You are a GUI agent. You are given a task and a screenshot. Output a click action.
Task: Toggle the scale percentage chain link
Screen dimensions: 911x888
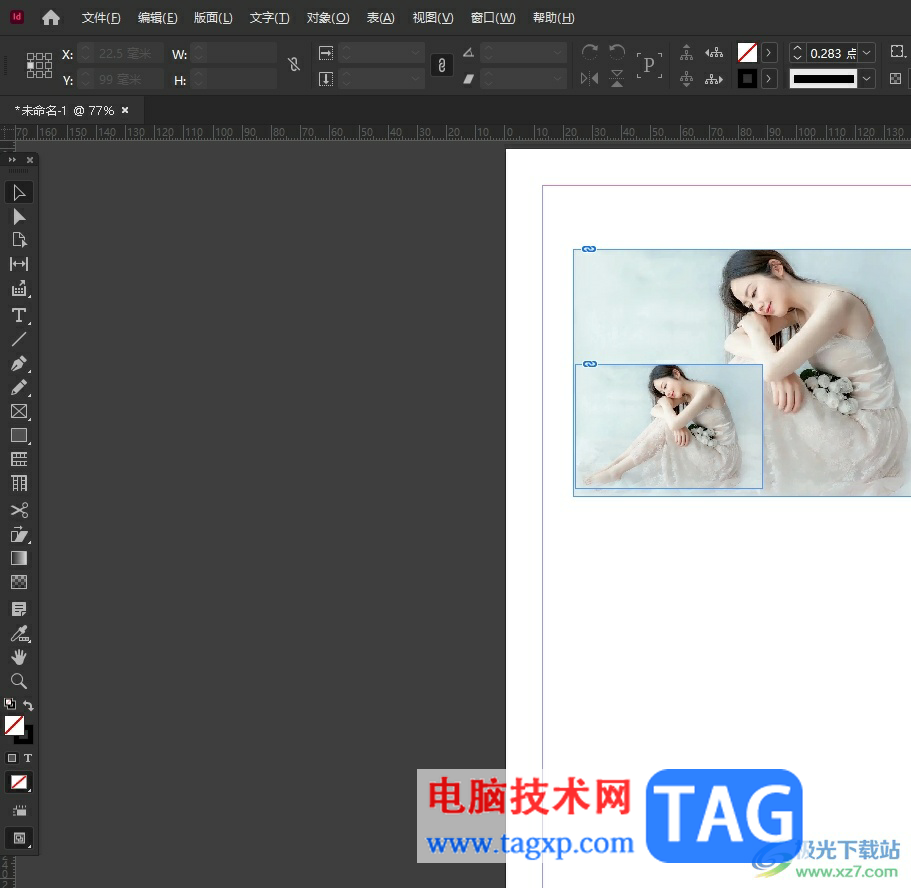[441, 65]
